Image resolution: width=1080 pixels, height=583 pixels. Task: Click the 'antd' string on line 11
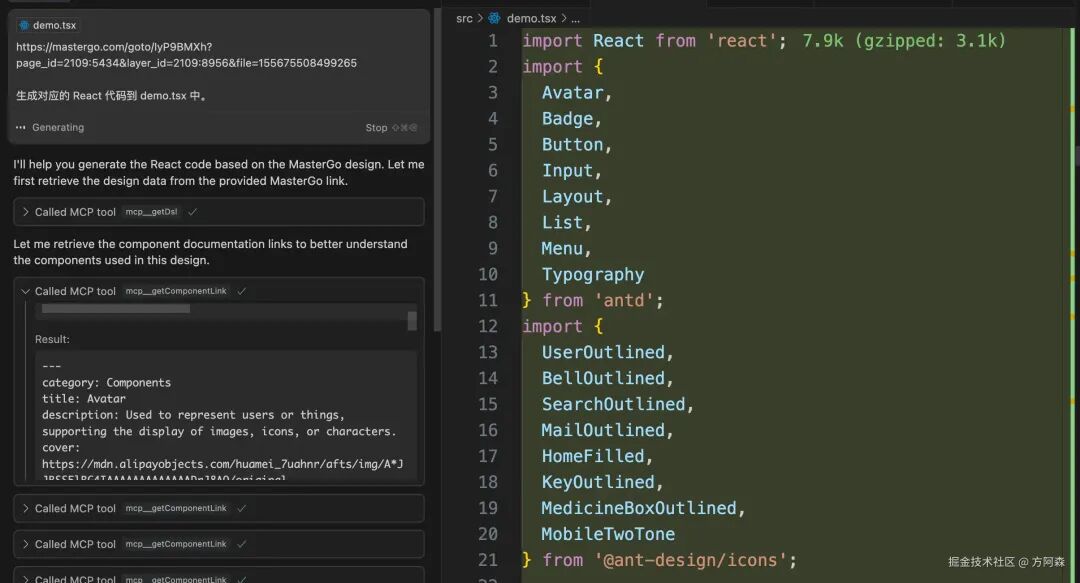(624, 300)
